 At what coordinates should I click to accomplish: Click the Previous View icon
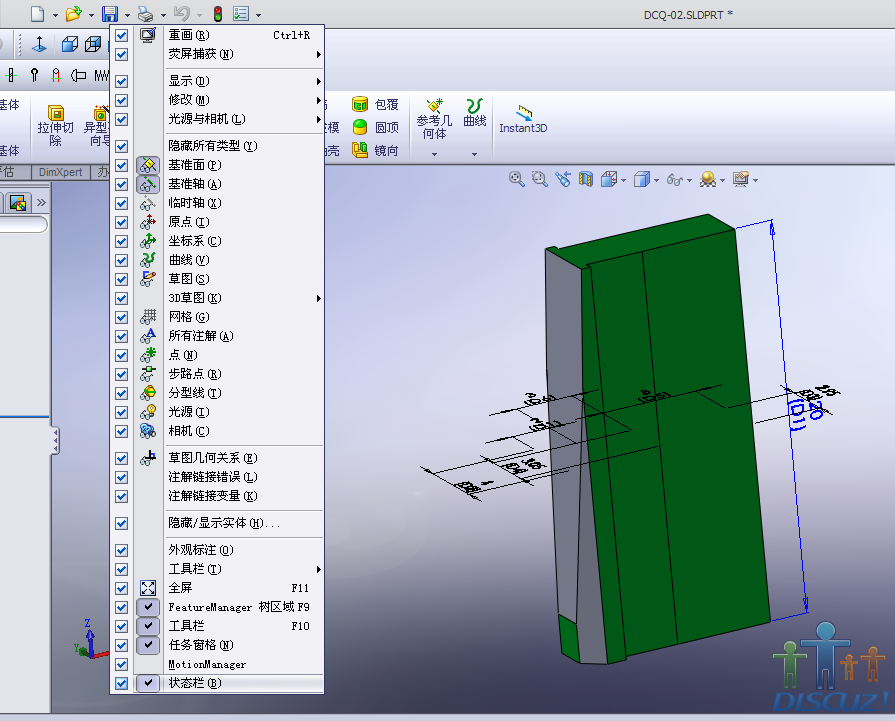(x=563, y=179)
